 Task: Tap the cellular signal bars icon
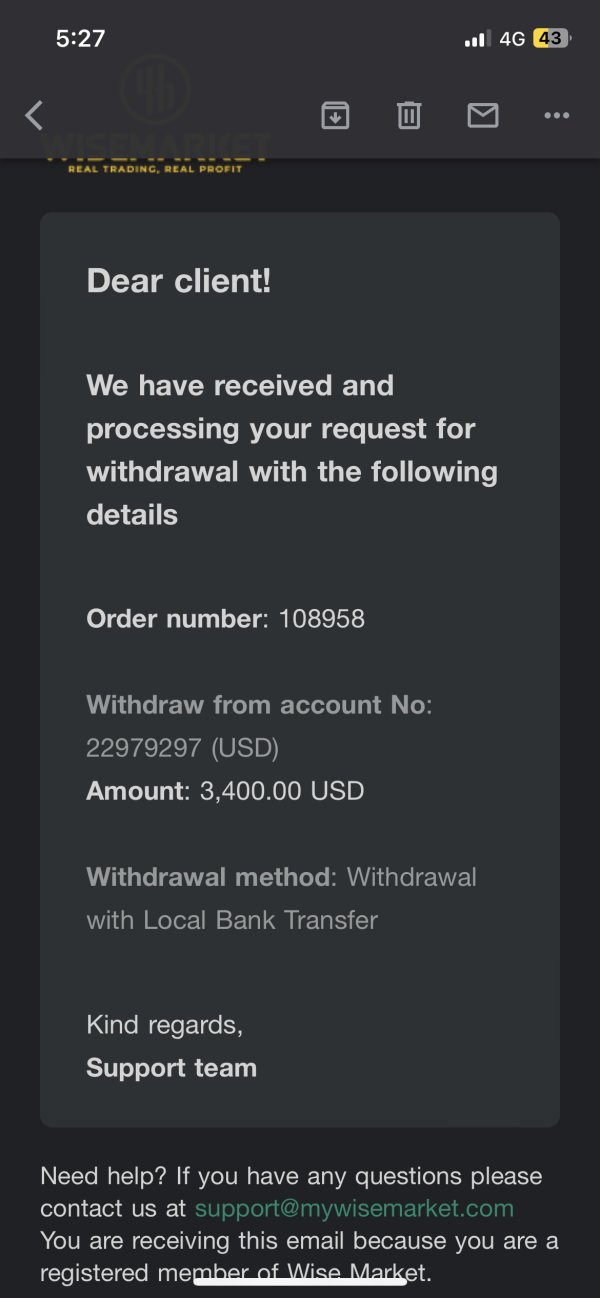[x=477, y=39]
